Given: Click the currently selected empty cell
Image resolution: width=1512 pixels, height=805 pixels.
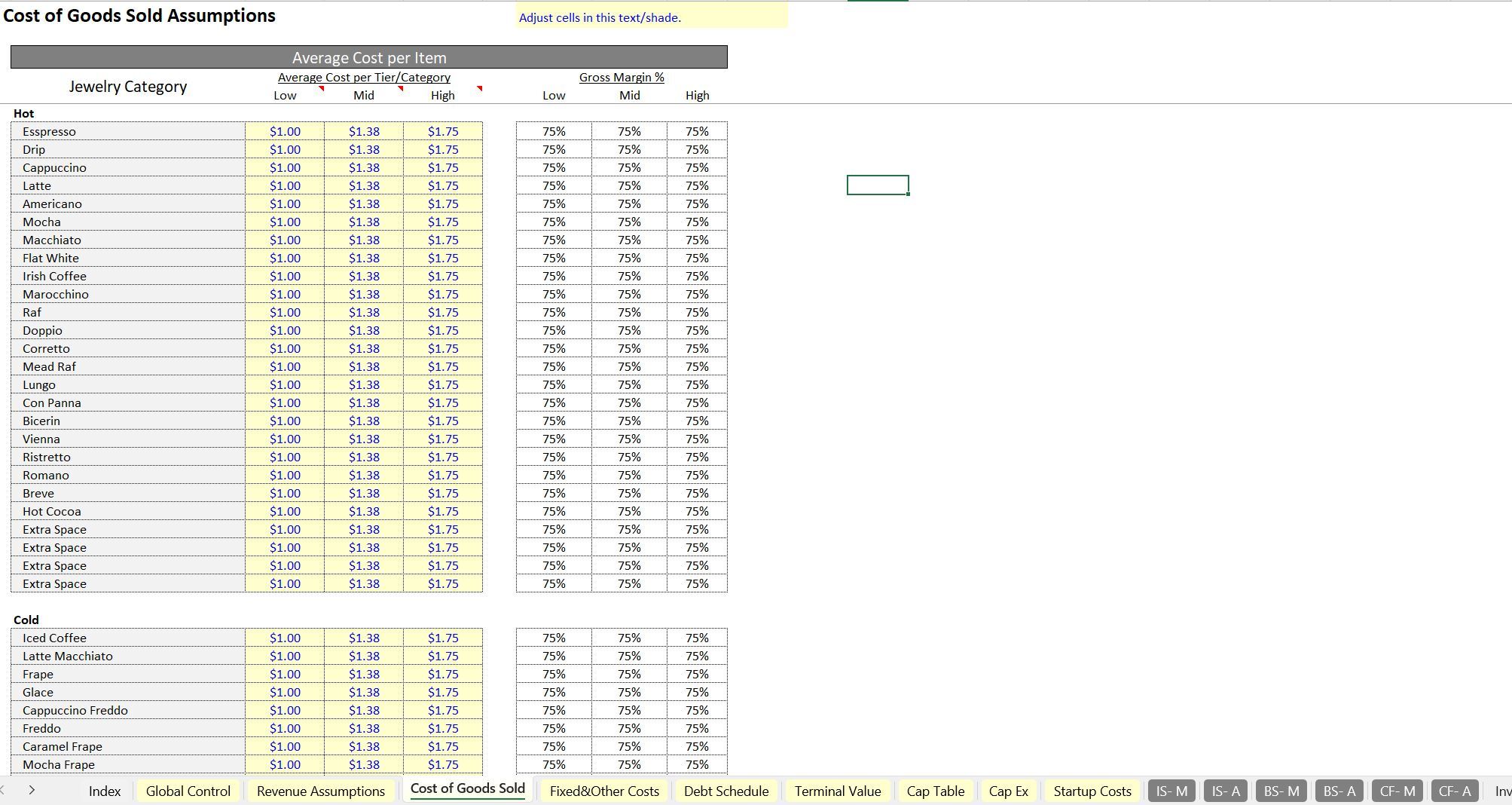Looking at the screenshot, I should tap(878, 185).
